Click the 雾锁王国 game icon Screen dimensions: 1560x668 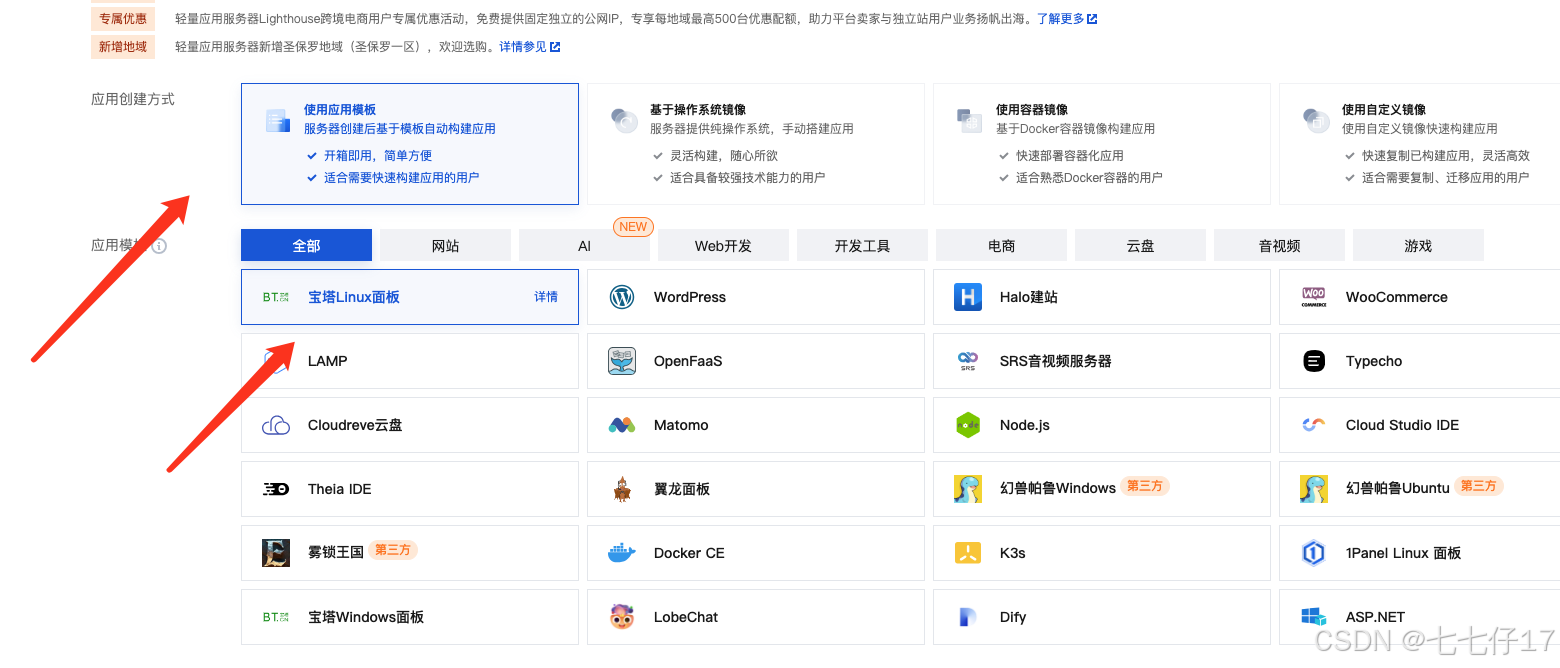tap(276, 553)
